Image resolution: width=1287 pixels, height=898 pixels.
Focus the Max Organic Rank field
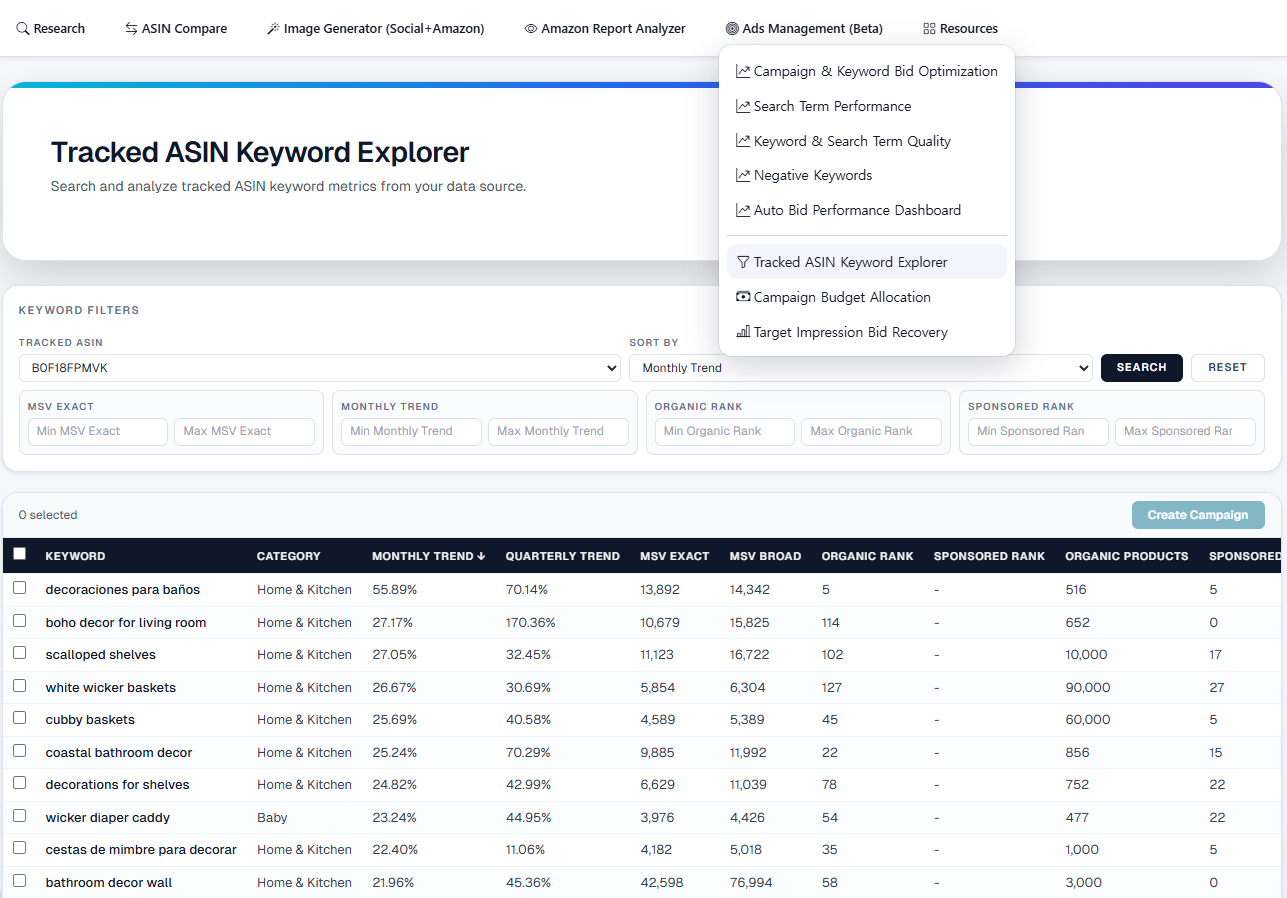(x=870, y=431)
